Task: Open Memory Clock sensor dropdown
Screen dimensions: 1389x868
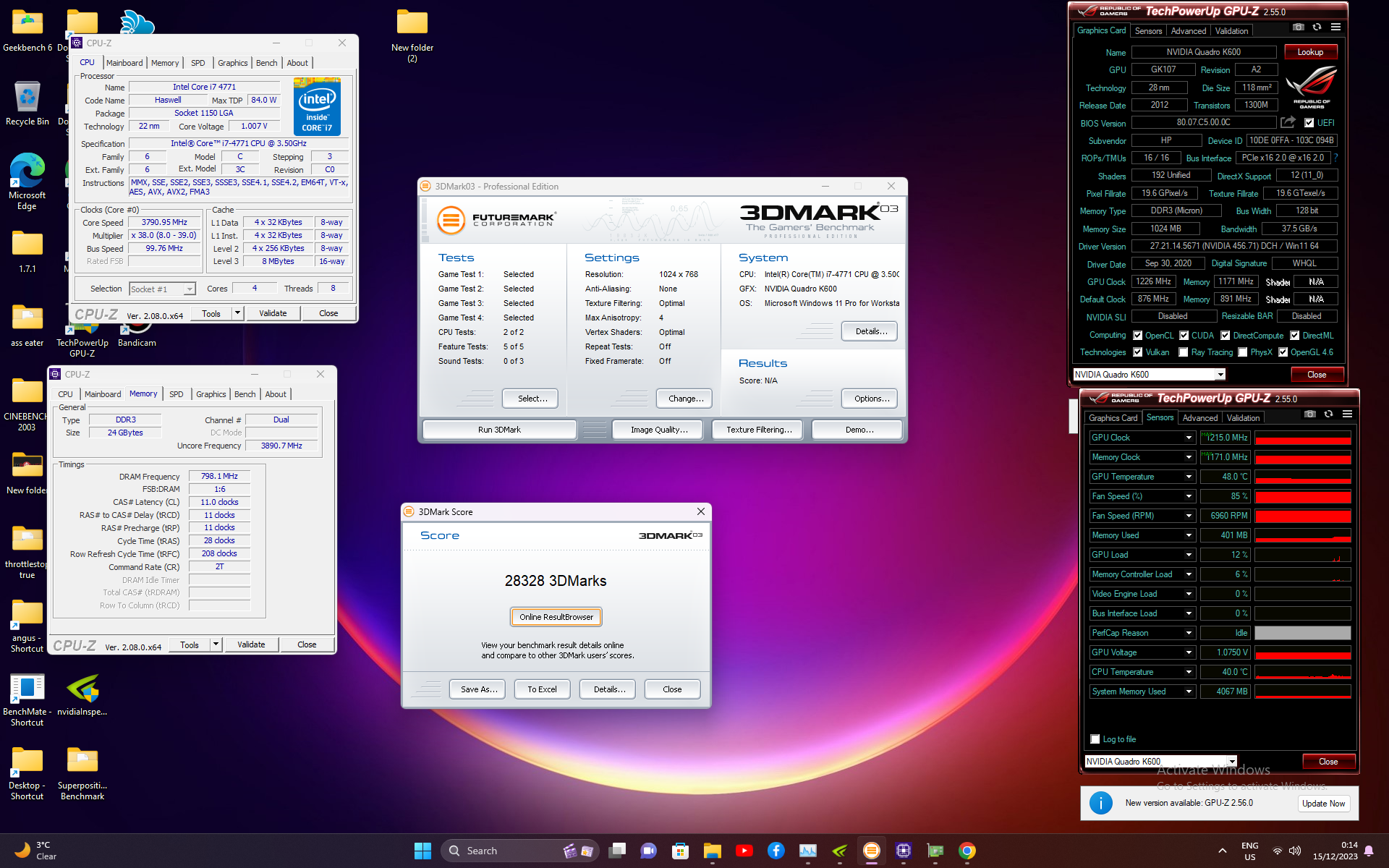Action: pos(1189,457)
